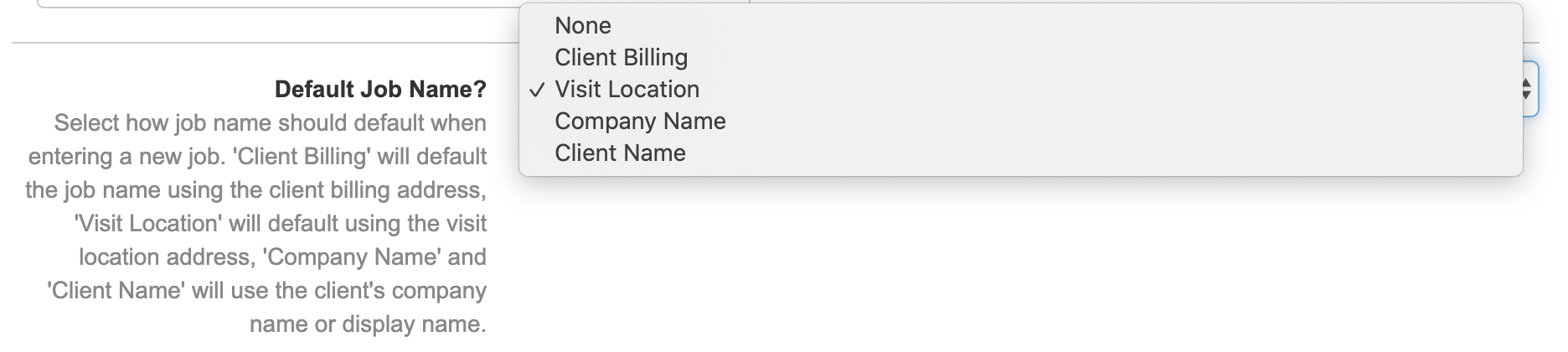
Task: Select None from the job name menu
Action: [583, 26]
